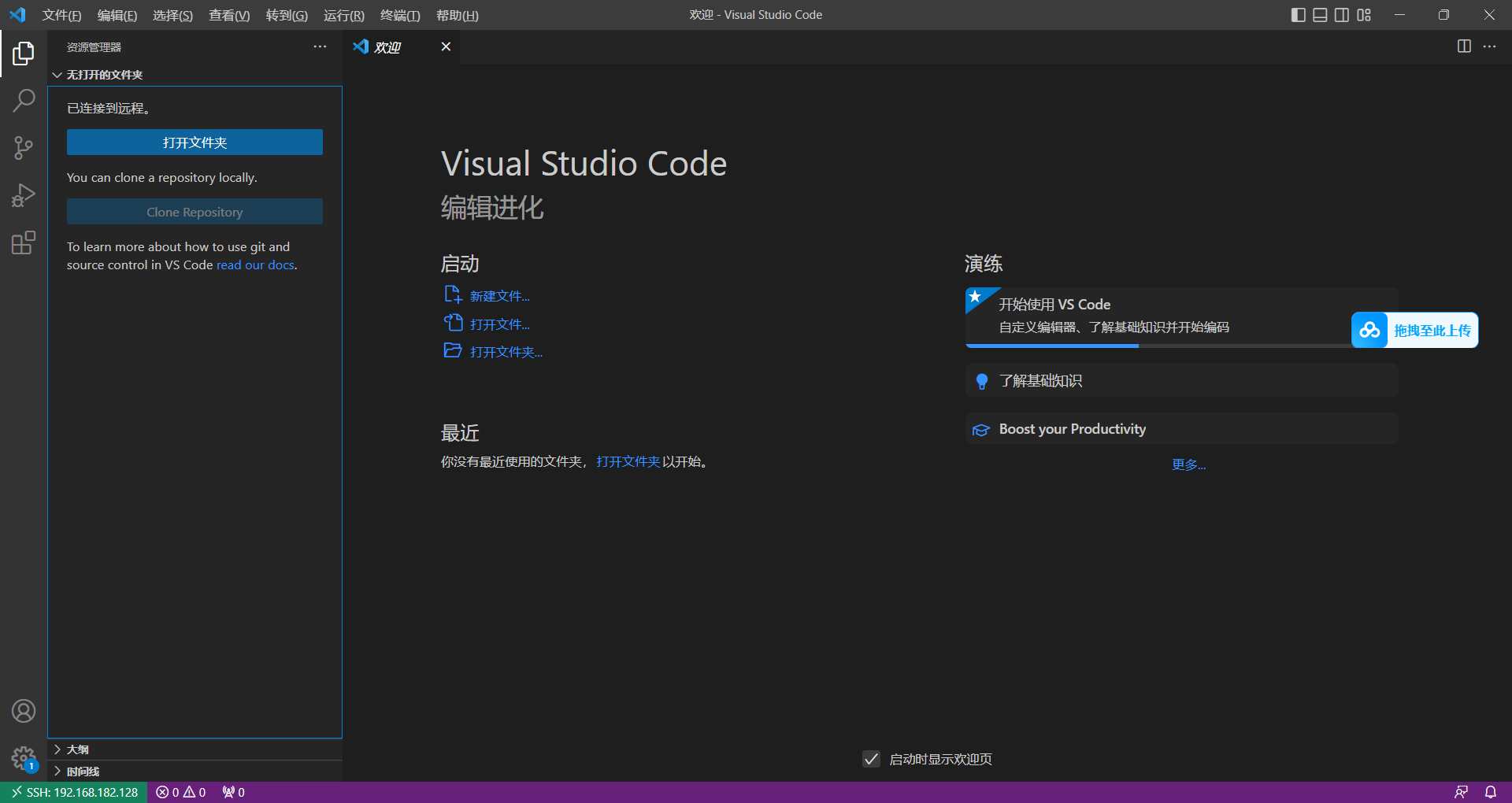The height and width of the screenshot is (803, 1512).
Task: Close the 欢迎 welcome tab
Action: pyautogui.click(x=446, y=46)
